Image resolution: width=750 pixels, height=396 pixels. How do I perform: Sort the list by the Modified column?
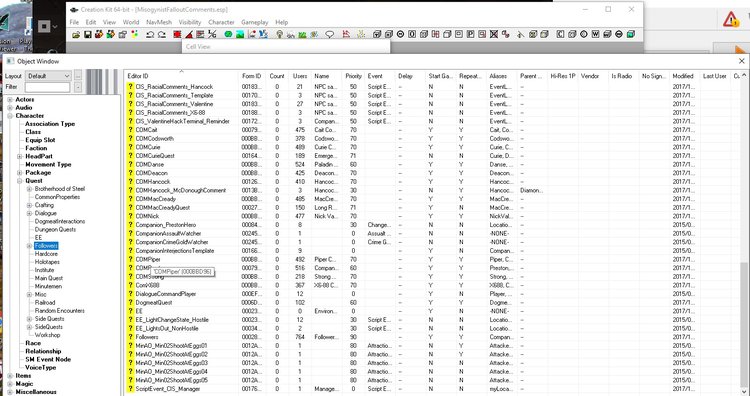684,76
